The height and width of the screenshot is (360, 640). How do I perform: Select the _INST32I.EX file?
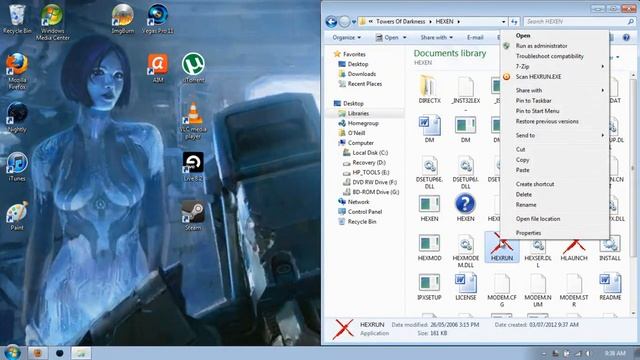click(x=465, y=93)
